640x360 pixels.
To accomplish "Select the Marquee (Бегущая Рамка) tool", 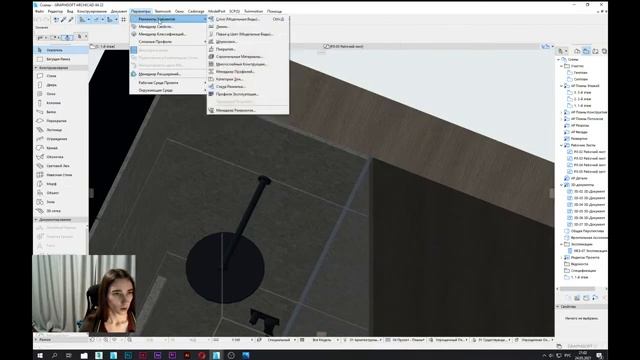I will pos(60,59).
